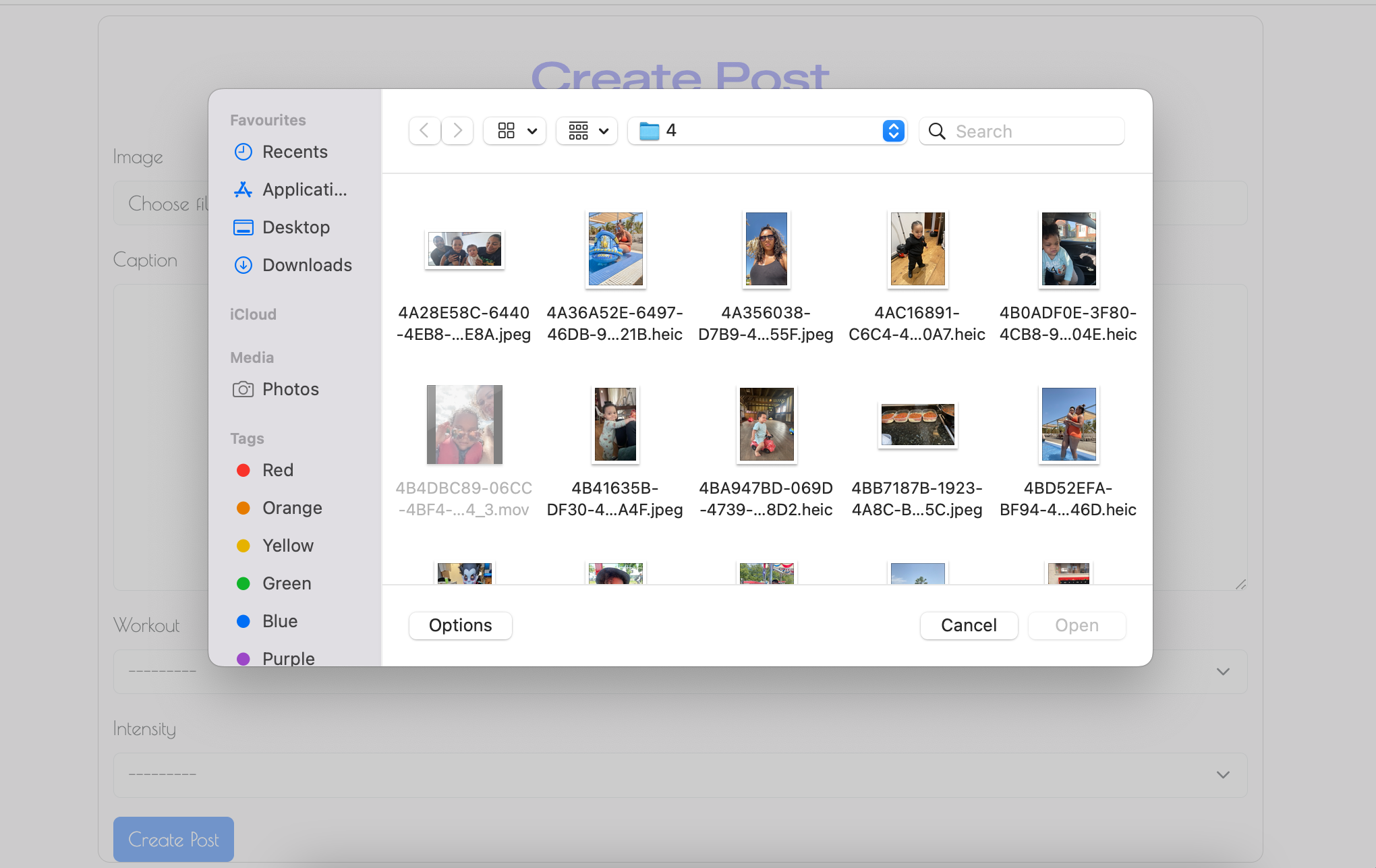
Task: Select the thumbnail named 4A356038-D7B9 jpeg
Action: 766,249
